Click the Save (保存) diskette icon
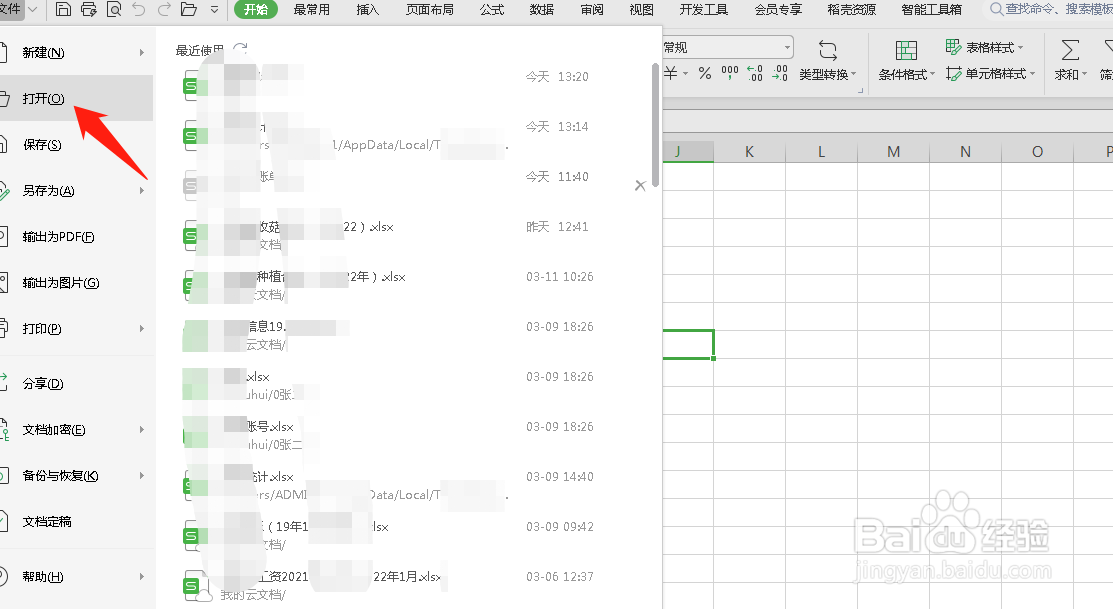The width and height of the screenshot is (1113, 609). coord(65,9)
